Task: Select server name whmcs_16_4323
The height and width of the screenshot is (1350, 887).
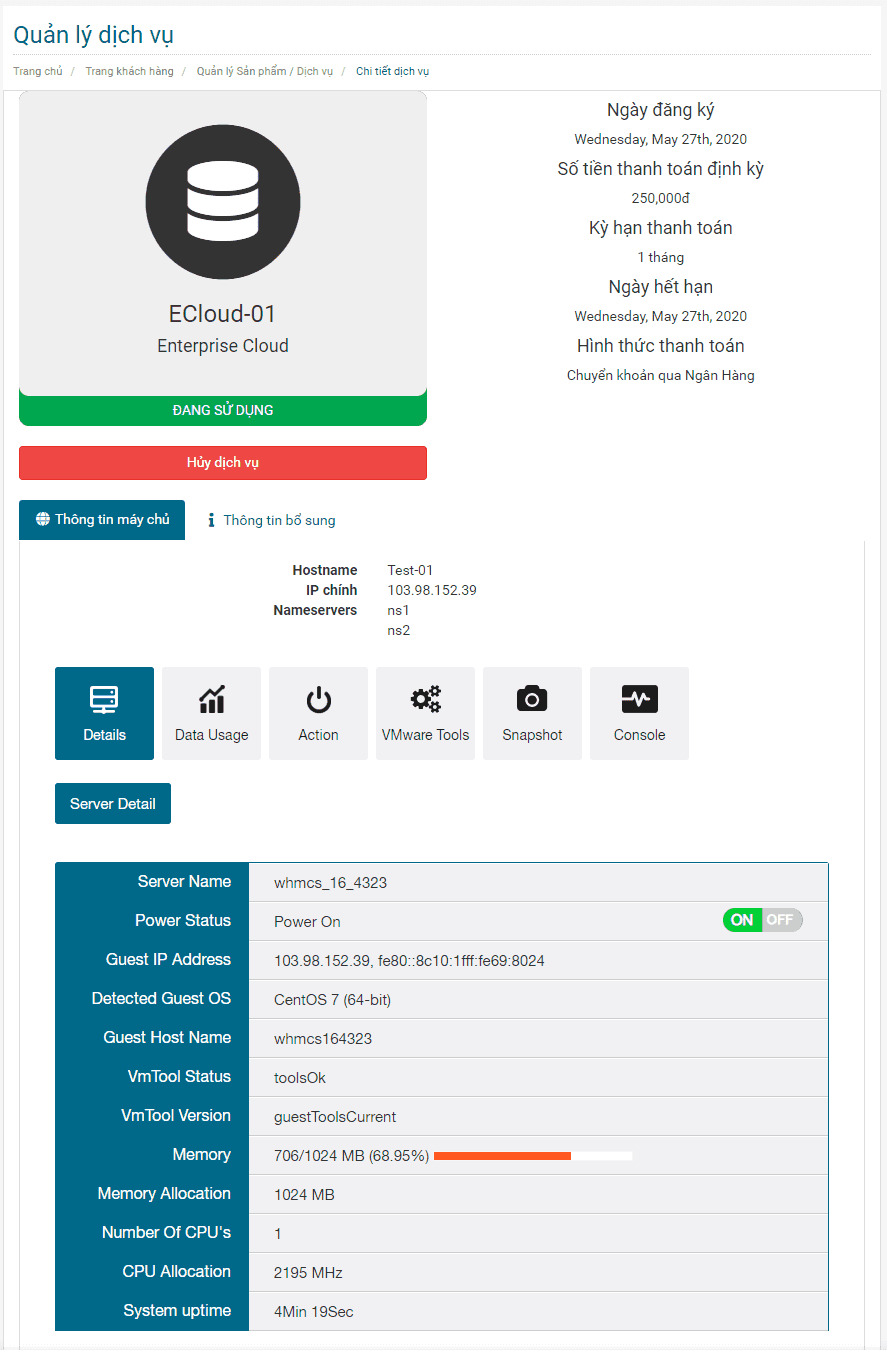Action: point(330,883)
